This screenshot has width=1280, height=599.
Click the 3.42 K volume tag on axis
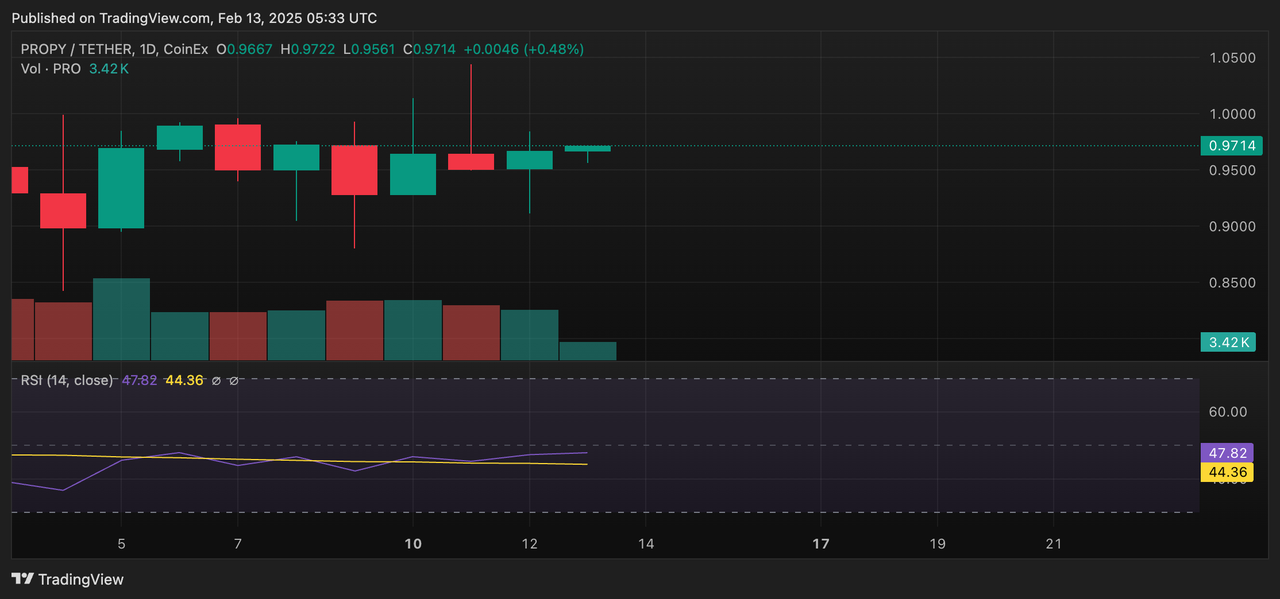[1230, 343]
